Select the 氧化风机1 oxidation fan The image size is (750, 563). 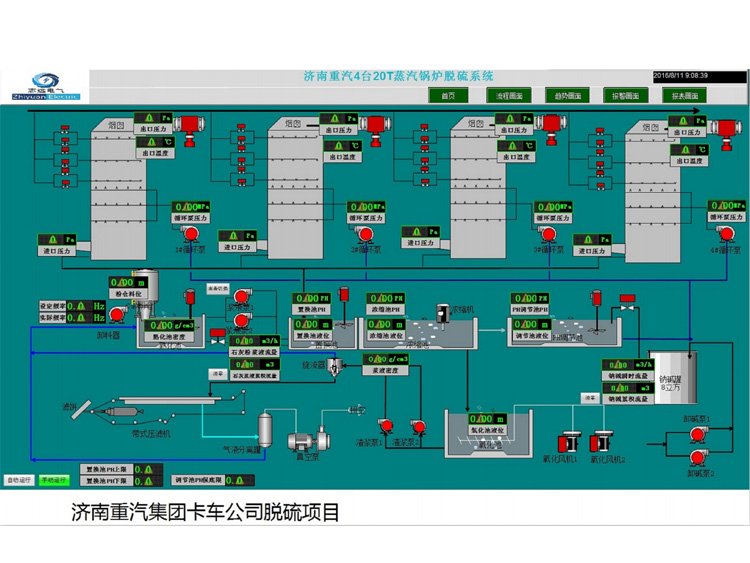click(570, 442)
